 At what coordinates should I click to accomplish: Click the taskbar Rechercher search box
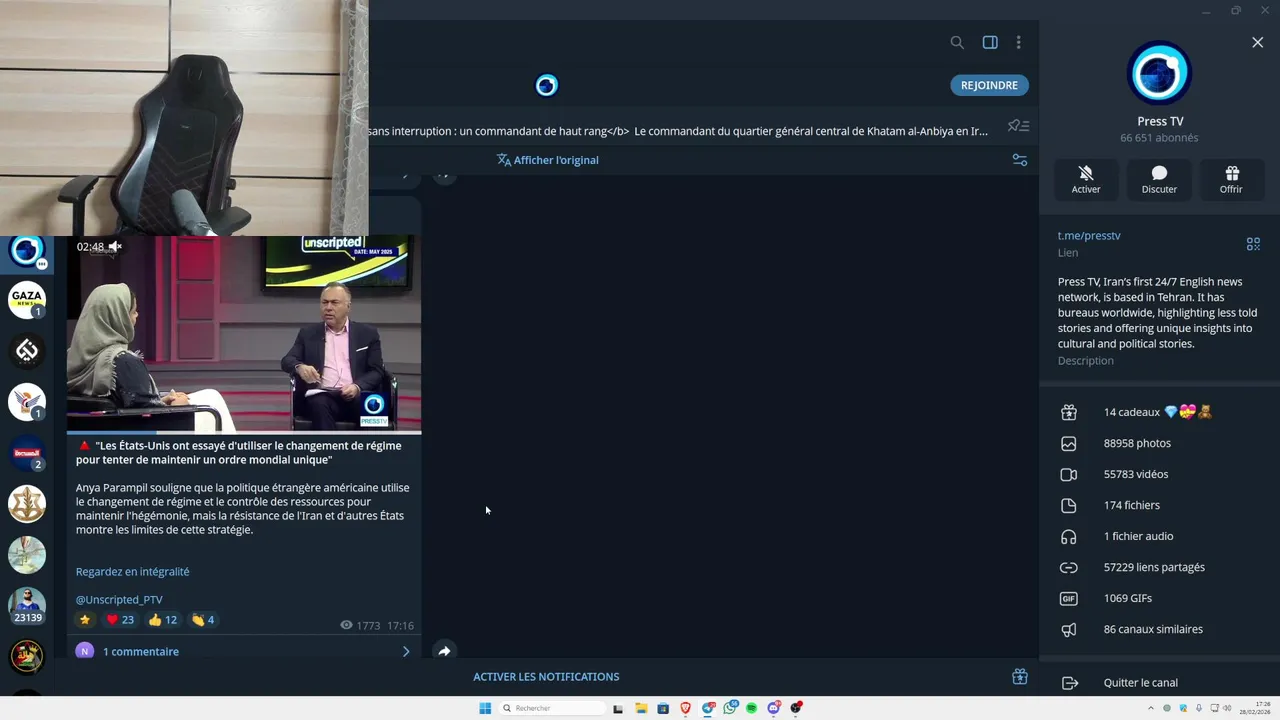coord(553,708)
